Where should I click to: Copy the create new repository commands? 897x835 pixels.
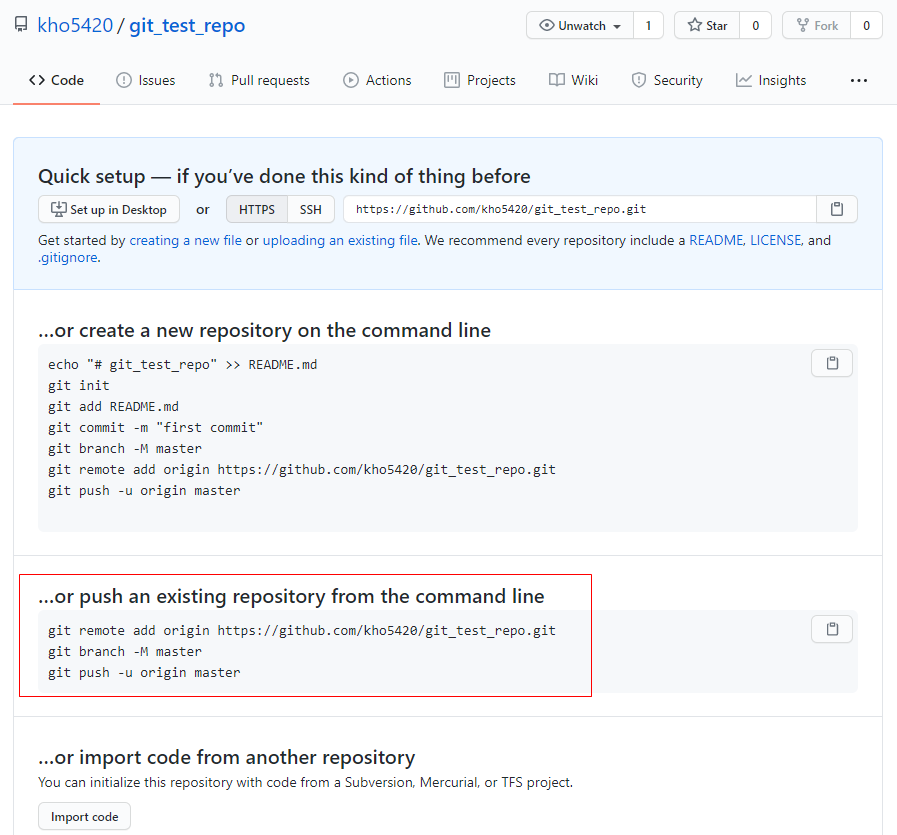[832, 363]
